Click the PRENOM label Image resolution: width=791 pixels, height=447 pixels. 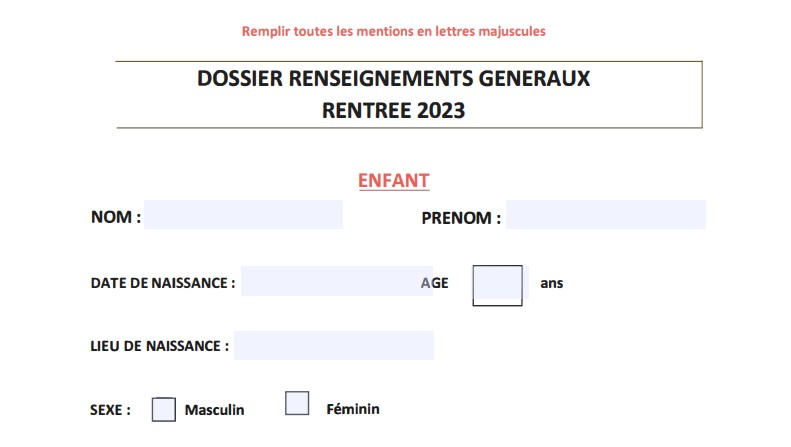tap(461, 218)
